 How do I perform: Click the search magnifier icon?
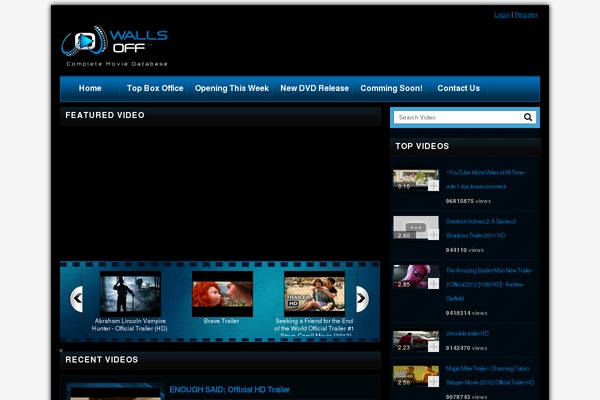(x=528, y=117)
